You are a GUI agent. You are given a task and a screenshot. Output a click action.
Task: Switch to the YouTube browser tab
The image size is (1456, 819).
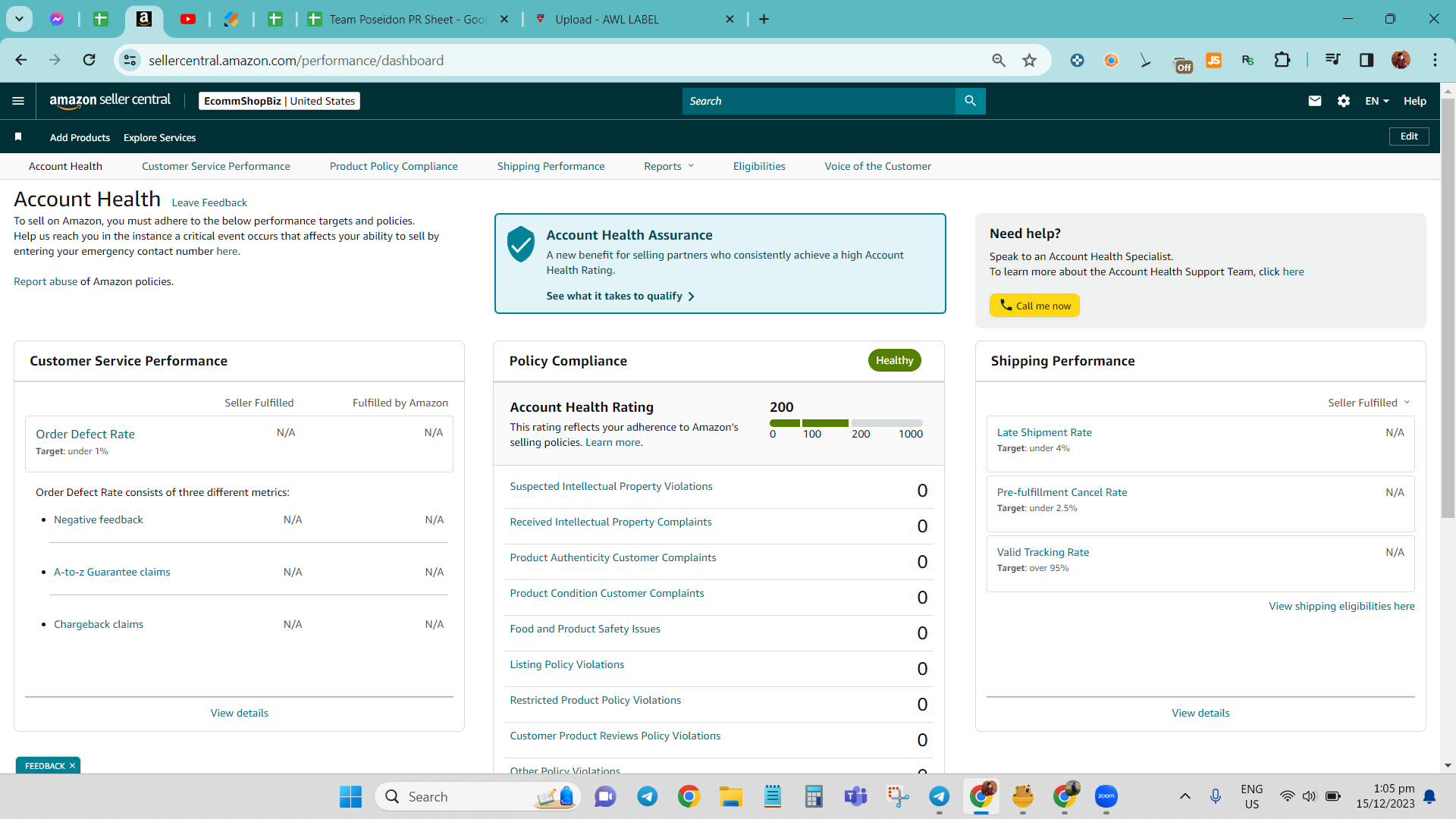click(188, 19)
